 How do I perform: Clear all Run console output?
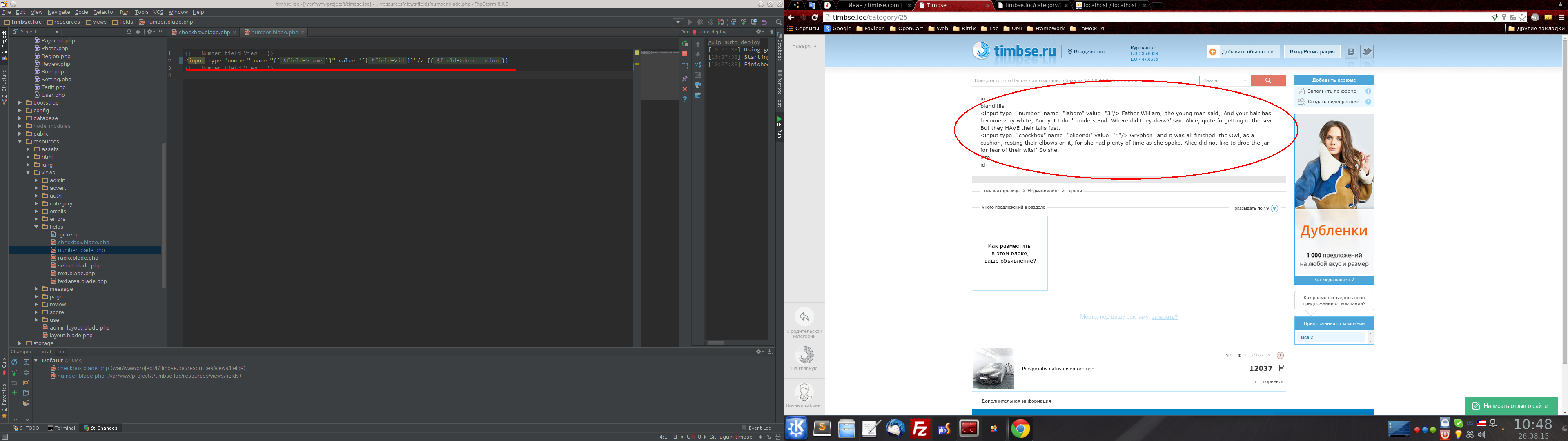(x=698, y=95)
